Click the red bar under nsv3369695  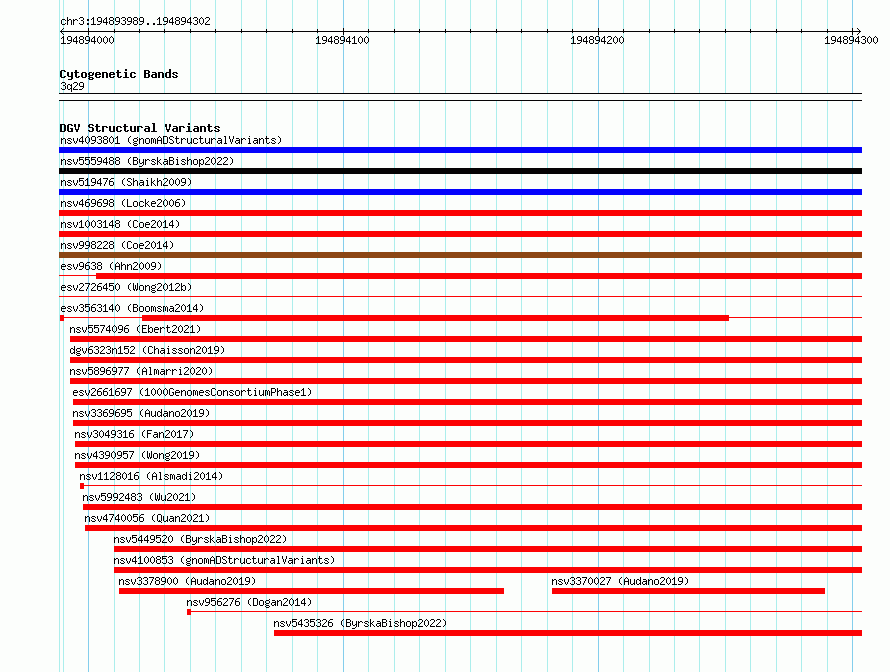(467, 423)
